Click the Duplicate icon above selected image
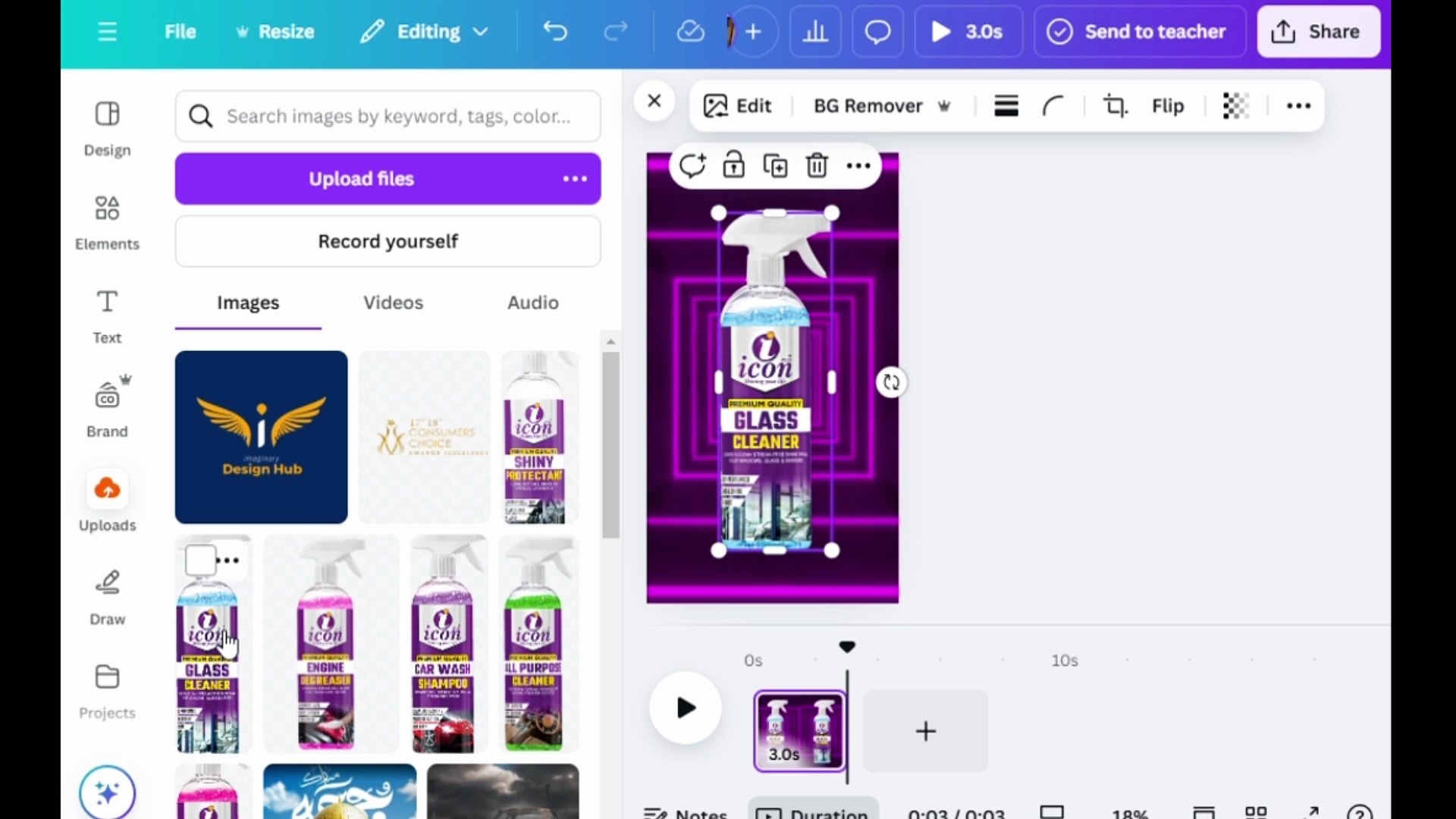Viewport: 1456px width, 819px height. coord(775,165)
